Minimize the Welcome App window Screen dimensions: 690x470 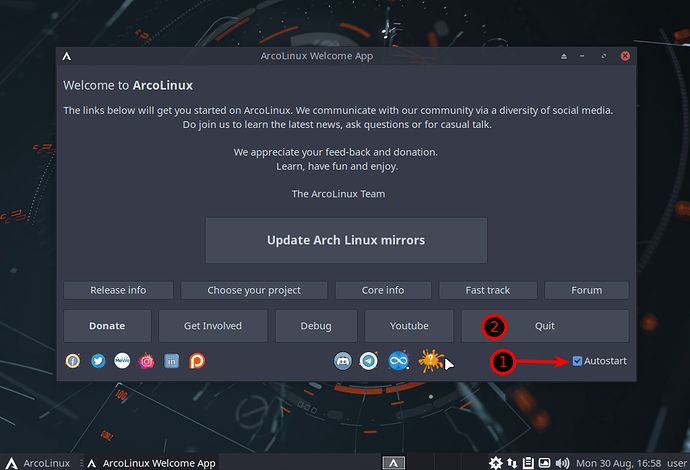pyautogui.click(x=582, y=56)
